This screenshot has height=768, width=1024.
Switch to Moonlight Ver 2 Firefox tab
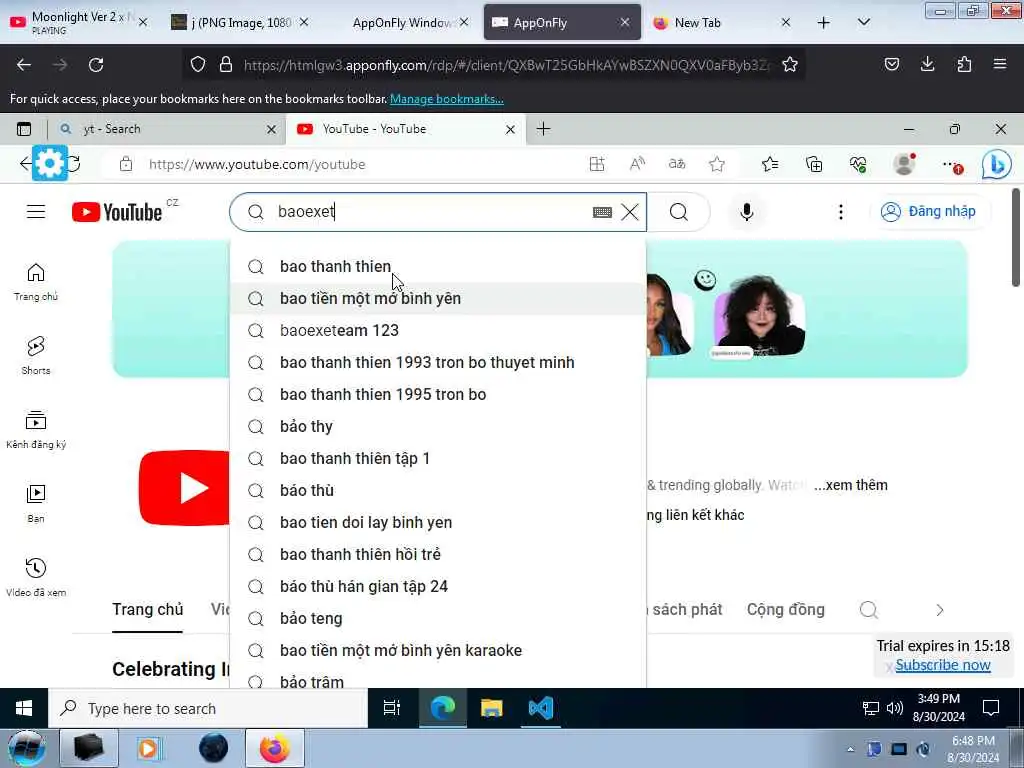coord(76,22)
